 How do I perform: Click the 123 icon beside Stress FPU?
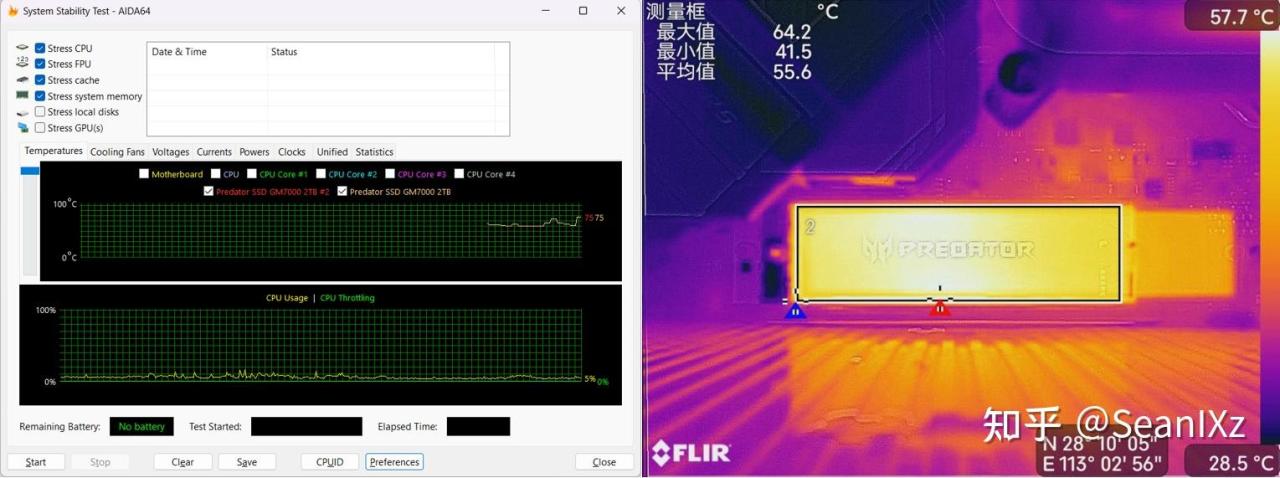pyautogui.click(x=22, y=64)
